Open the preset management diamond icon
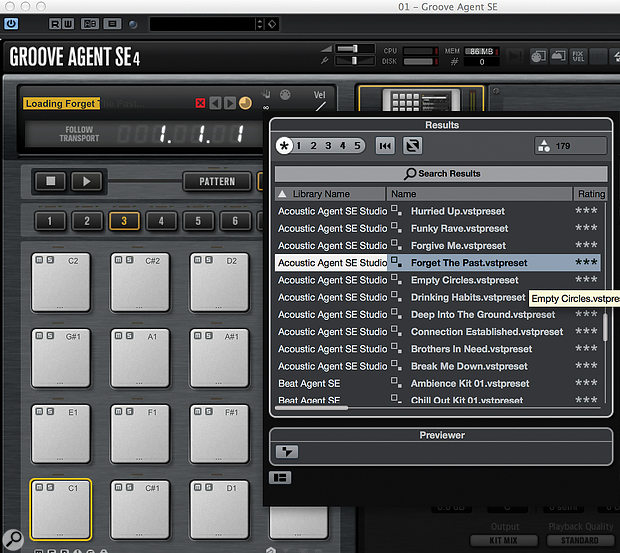 point(272,24)
